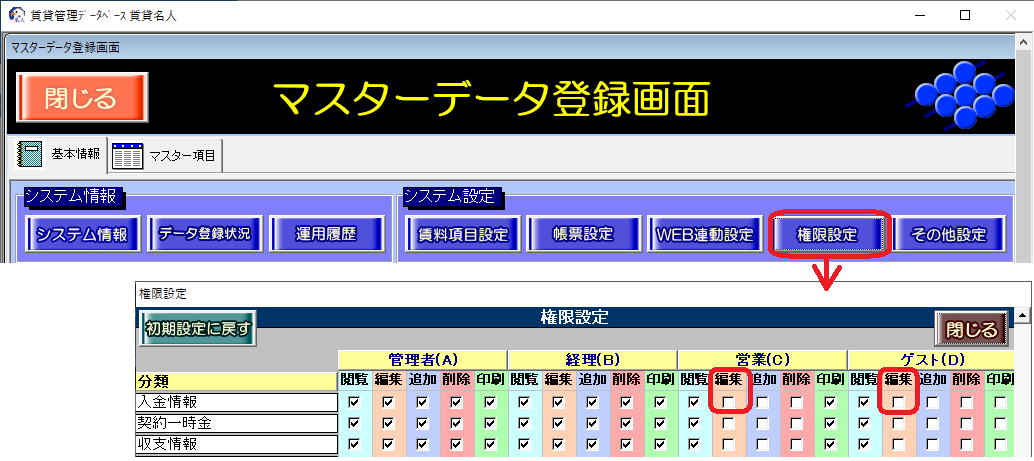Open 権限設定
The height and width of the screenshot is (461, 1034).
(827, 235)
